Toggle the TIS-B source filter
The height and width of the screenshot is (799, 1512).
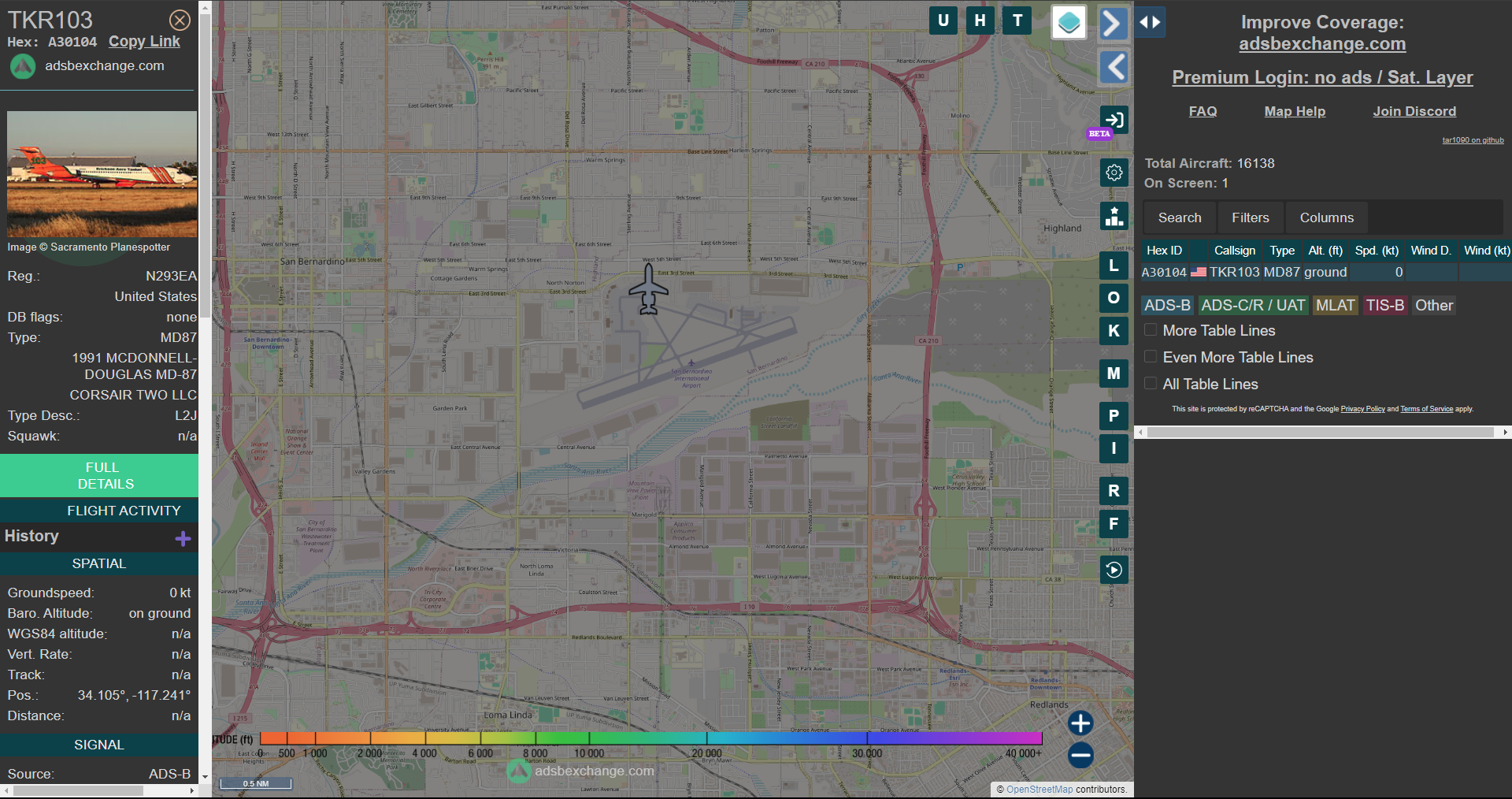pyautogui.click(x=1385, y=305)
